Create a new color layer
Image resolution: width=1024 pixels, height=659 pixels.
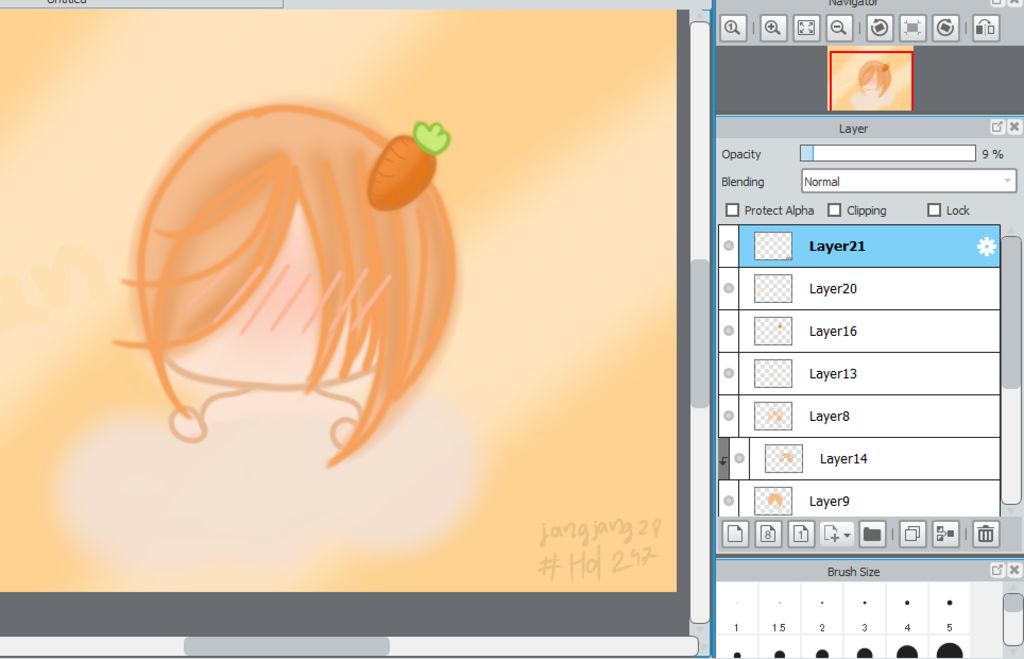point(735,534)
